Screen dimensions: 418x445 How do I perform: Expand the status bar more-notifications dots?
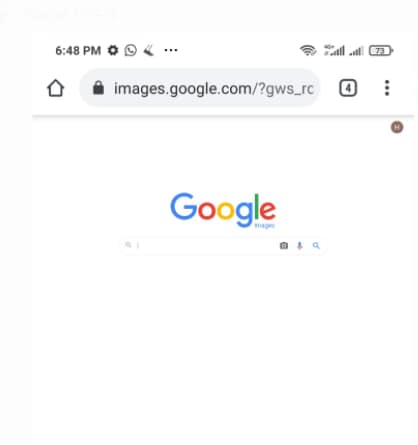click(171, 50)
